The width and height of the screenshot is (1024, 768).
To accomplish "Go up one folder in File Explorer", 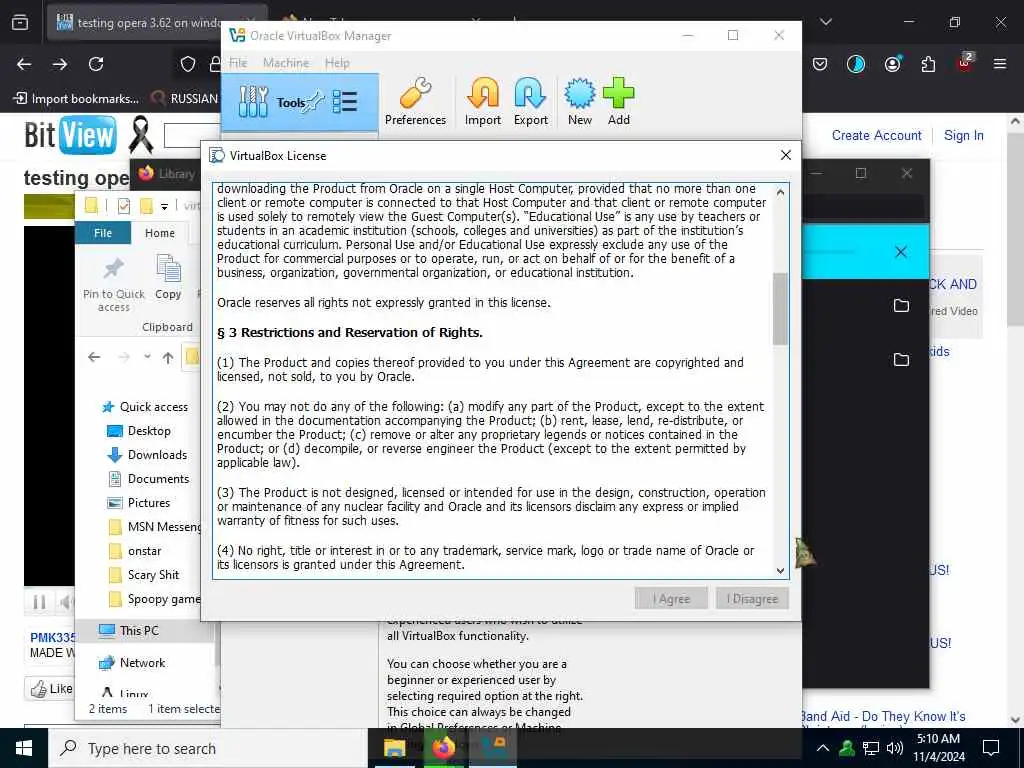I will 168,357.
